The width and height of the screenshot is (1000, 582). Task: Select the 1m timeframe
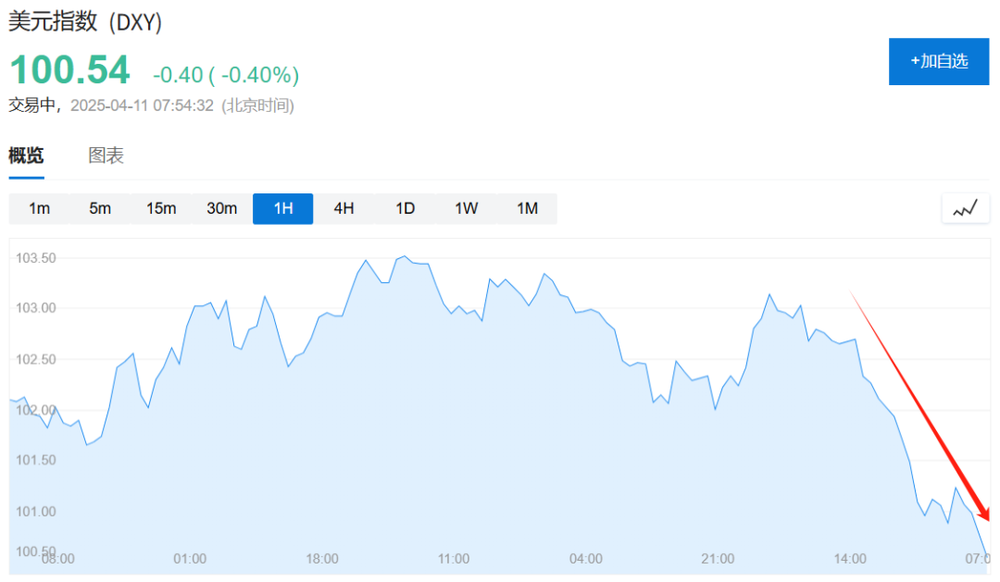click(39, 209)
